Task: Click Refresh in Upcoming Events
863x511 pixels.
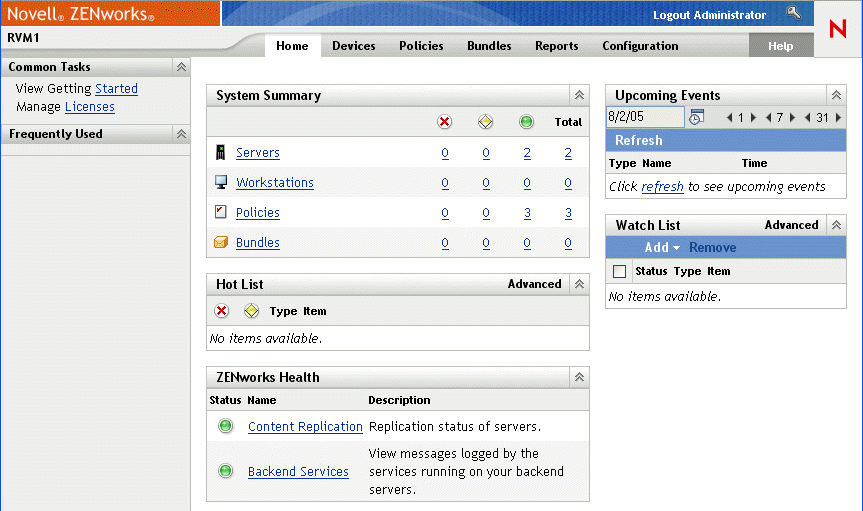Action: tap(638, 140)
